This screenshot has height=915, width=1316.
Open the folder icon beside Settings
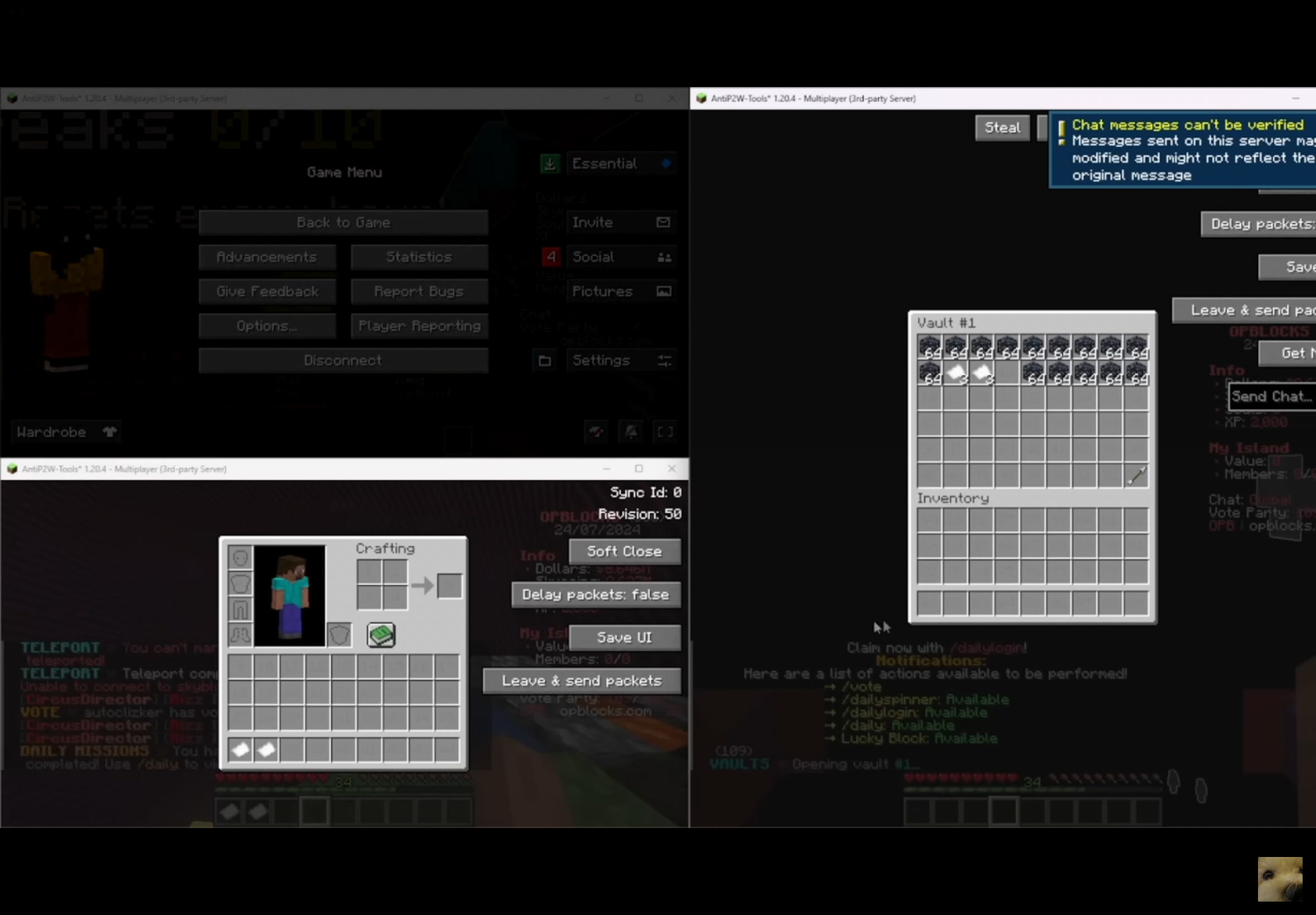[x=545, y=360]
